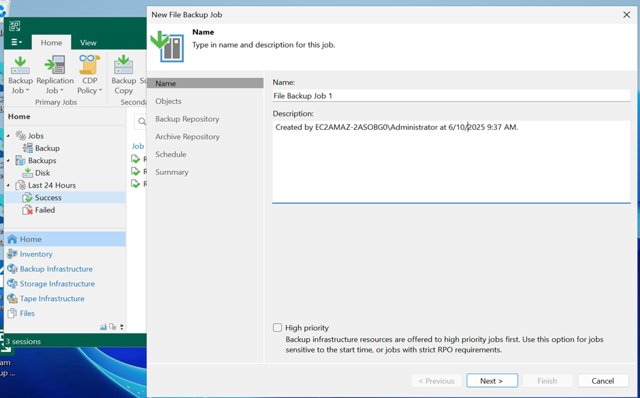Click the Backup Infrastructure icon
This screenshot has width=640, height=398.
(x=12, y=269)
